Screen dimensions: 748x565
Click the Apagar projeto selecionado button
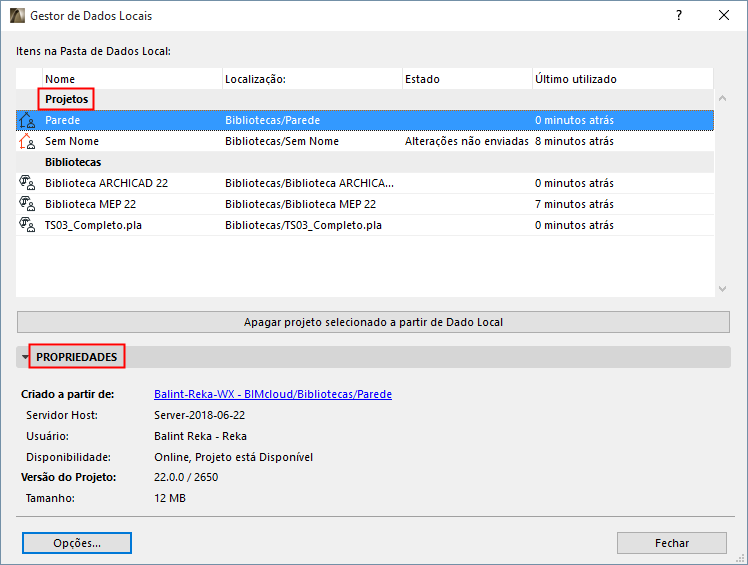373,322
